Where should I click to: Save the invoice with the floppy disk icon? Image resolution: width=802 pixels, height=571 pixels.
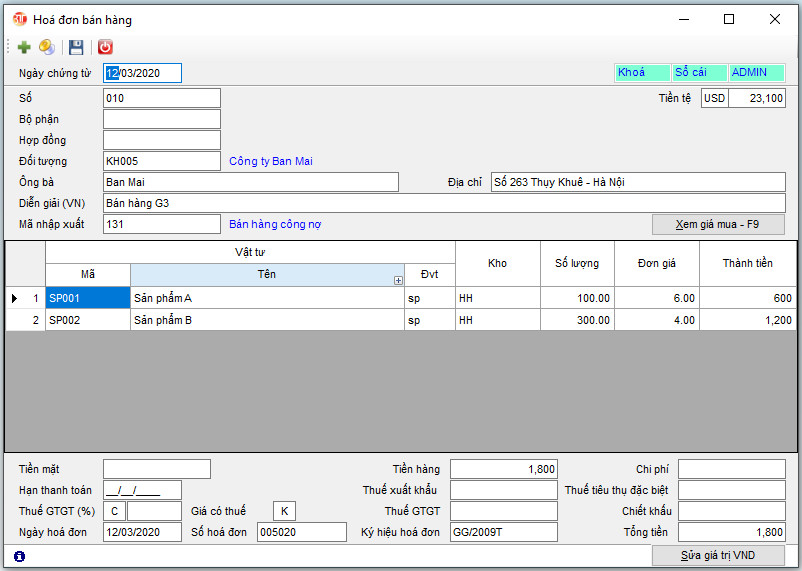tap(76, 47)
